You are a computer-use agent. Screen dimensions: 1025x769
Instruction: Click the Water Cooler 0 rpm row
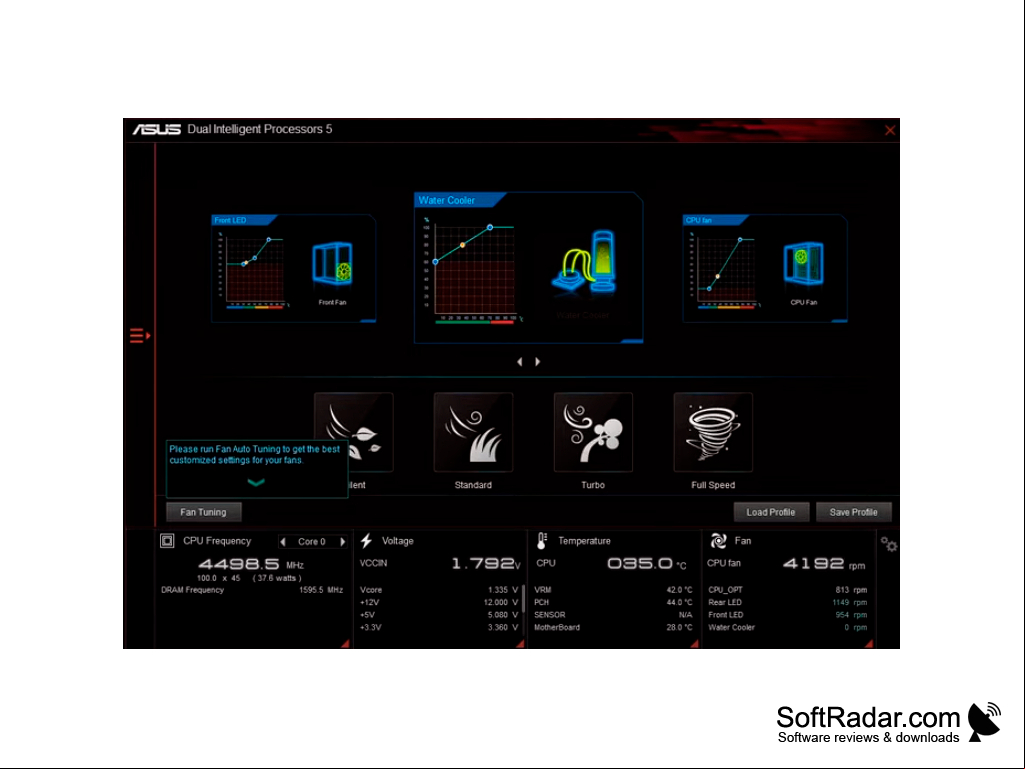pos(788,627)
